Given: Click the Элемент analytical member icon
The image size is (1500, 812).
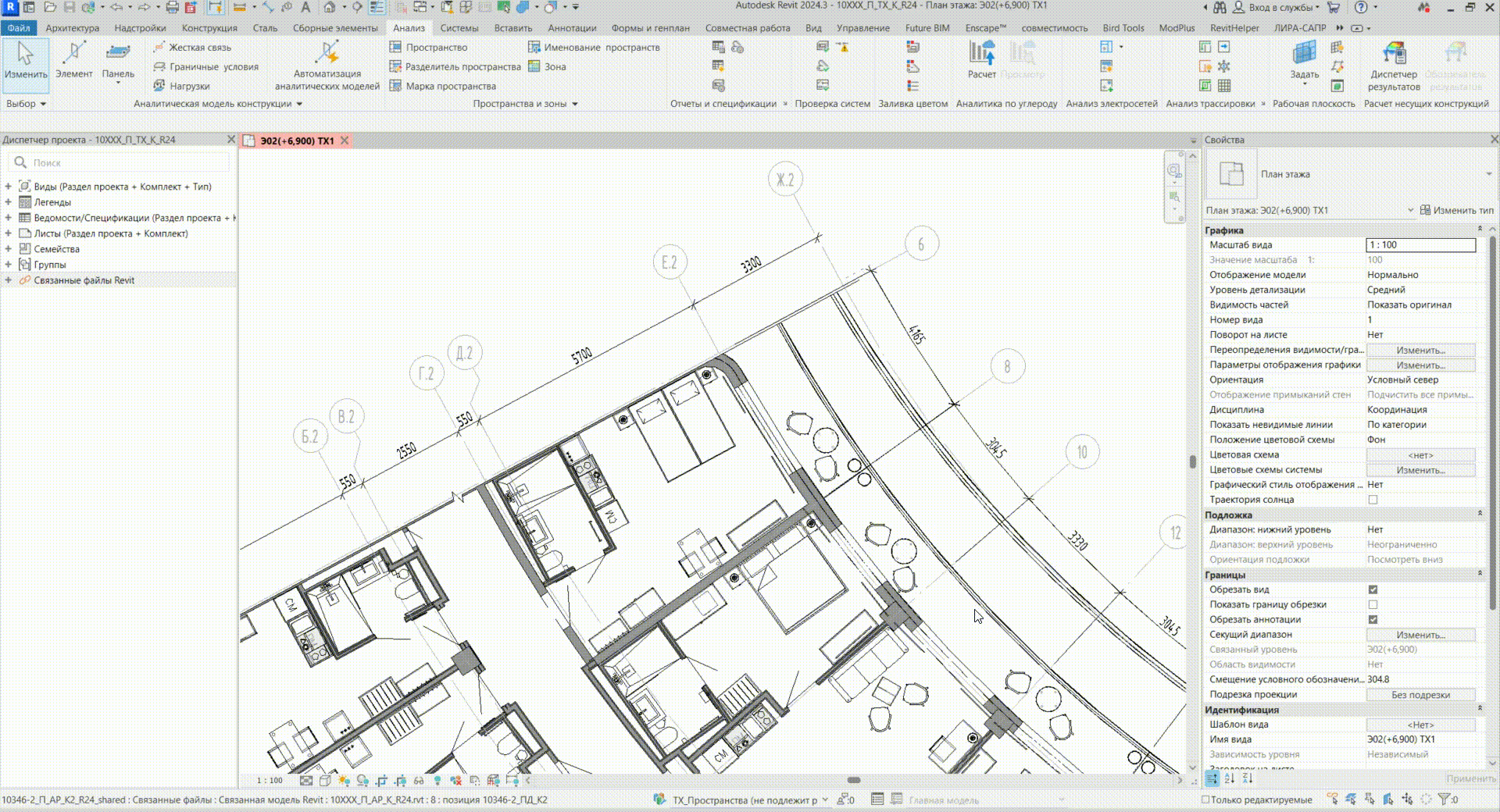Looking at the screenshot, I should pyautogui.click(x=74, y=55).
